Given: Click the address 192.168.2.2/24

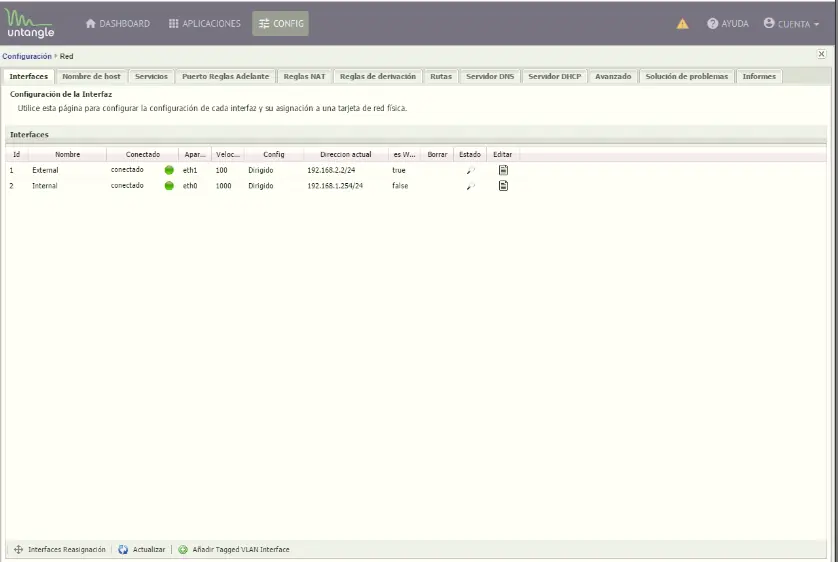Looking at the screenshot, I should pos(331,170).
